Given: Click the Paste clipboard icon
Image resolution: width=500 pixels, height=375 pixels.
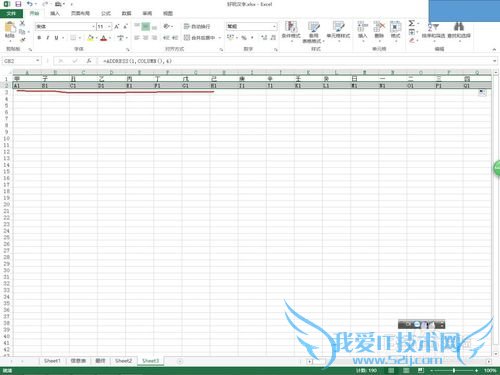Looking at the screenshot, I should click(10, 27).
